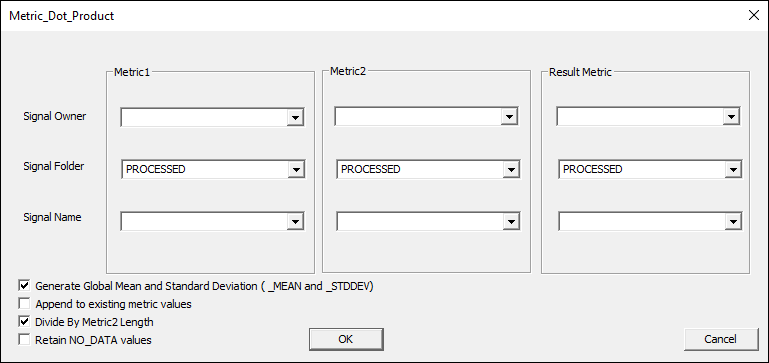
Task: Expand Metric2 Signal Name dropdown arrow
Action: point(511,222)
